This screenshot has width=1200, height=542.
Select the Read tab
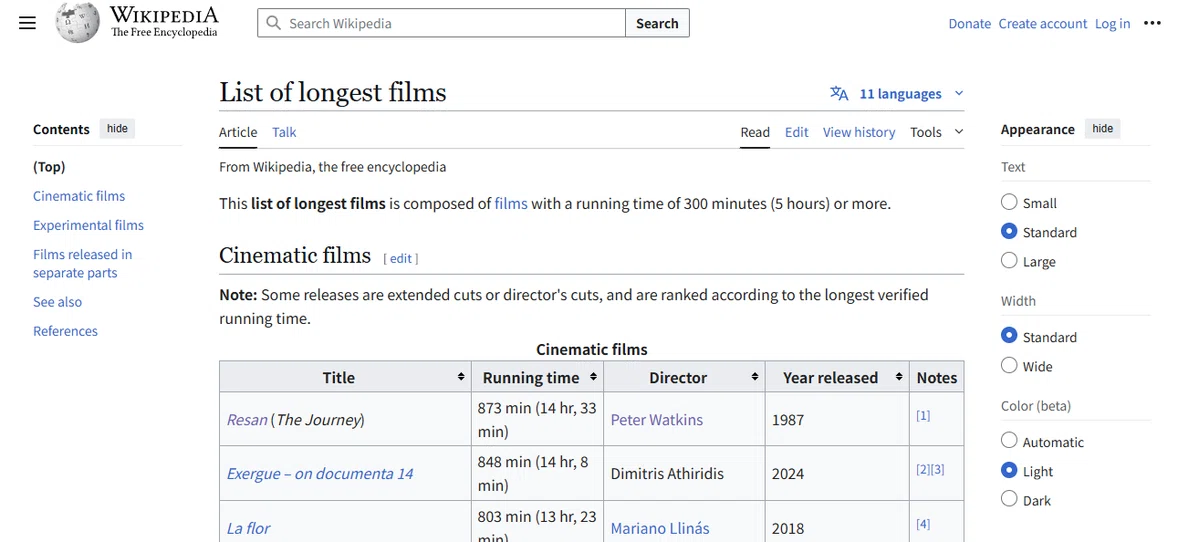coord(755,132)
